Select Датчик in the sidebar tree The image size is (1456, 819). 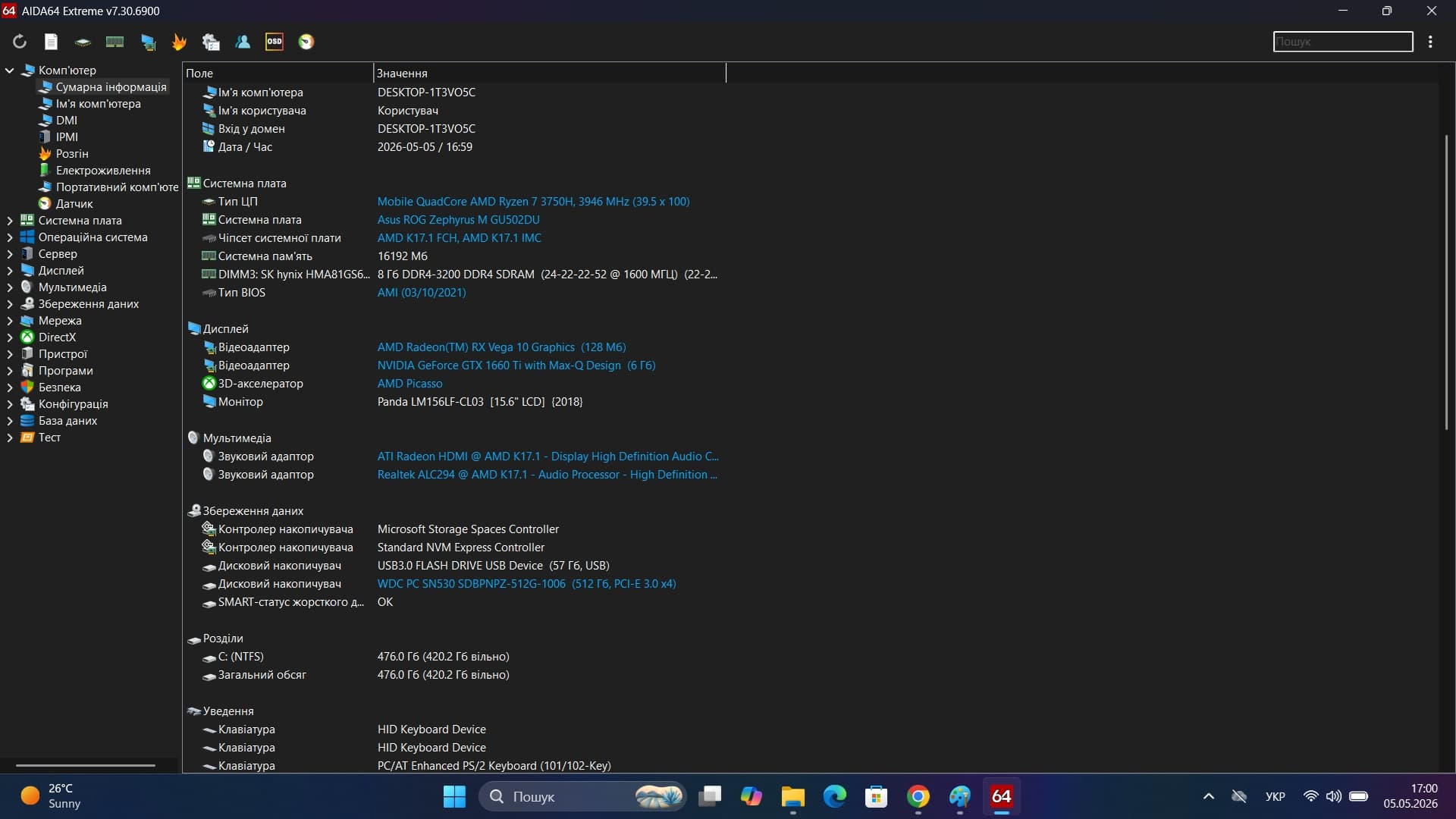tap(74, 204)
